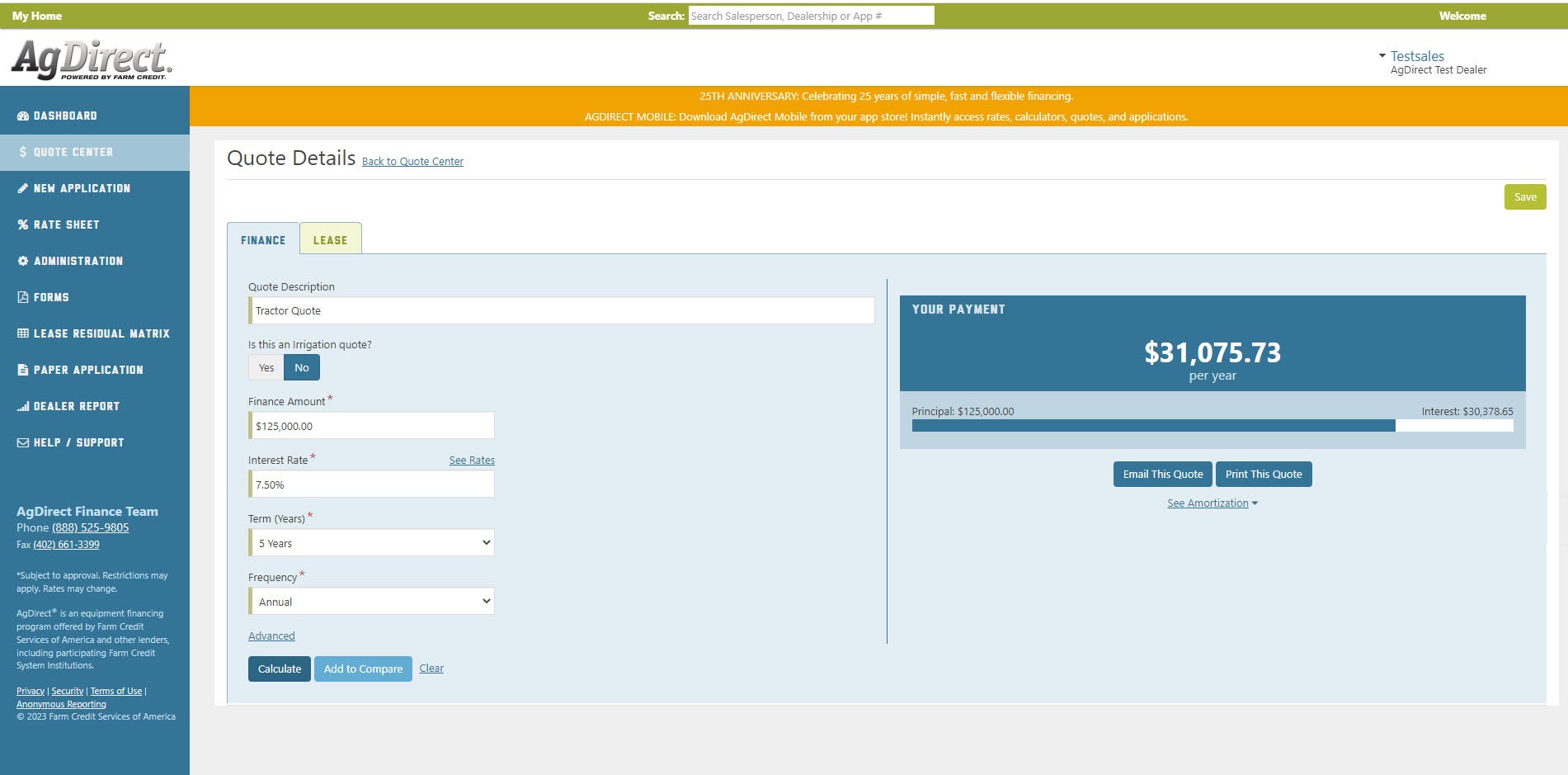The width and height of the screenshot is (1568, 775).
Task: Click the percent icon beside Rate Sheet
Action: (23, 225)
